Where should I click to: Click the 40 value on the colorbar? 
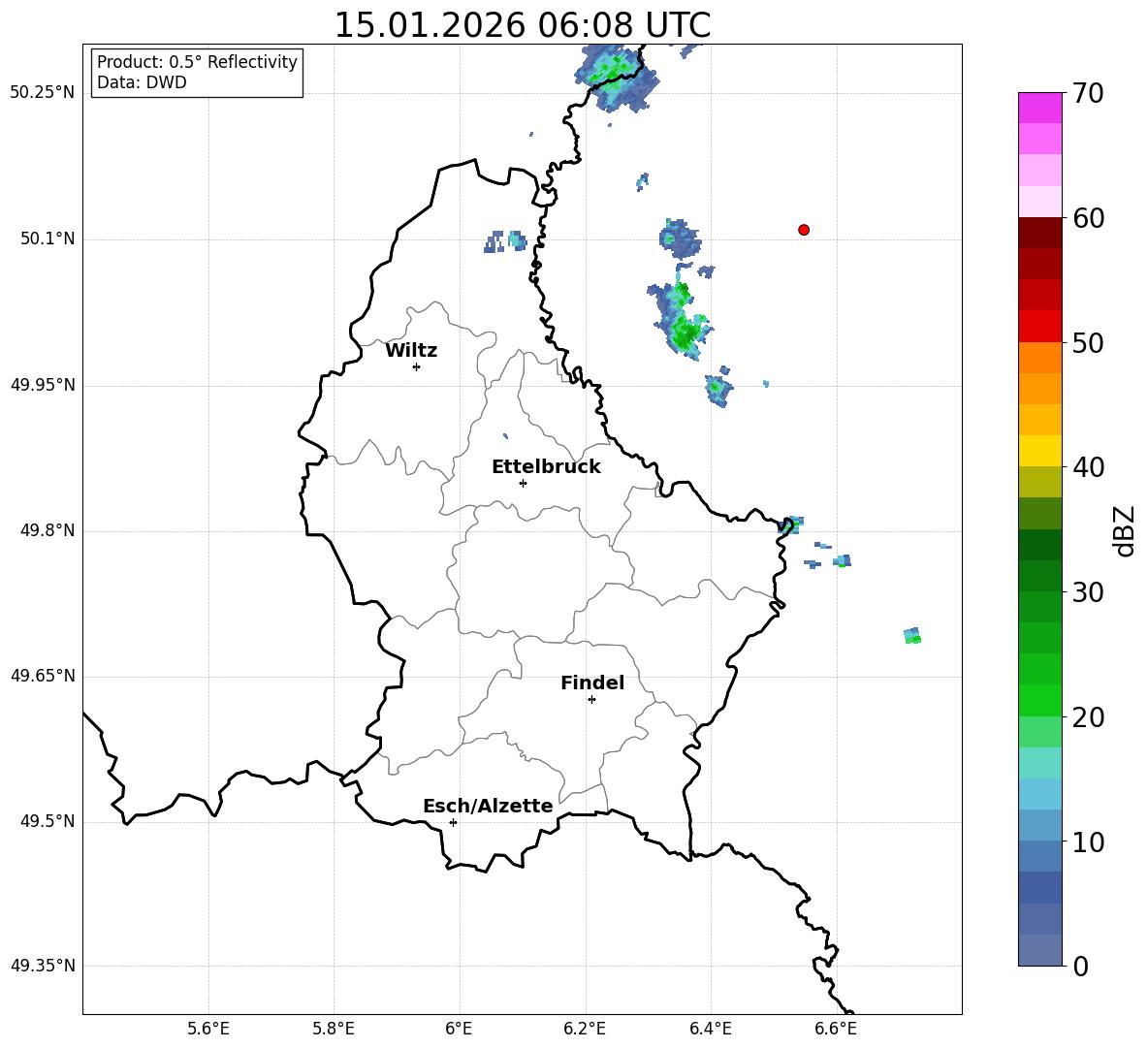1088,467
